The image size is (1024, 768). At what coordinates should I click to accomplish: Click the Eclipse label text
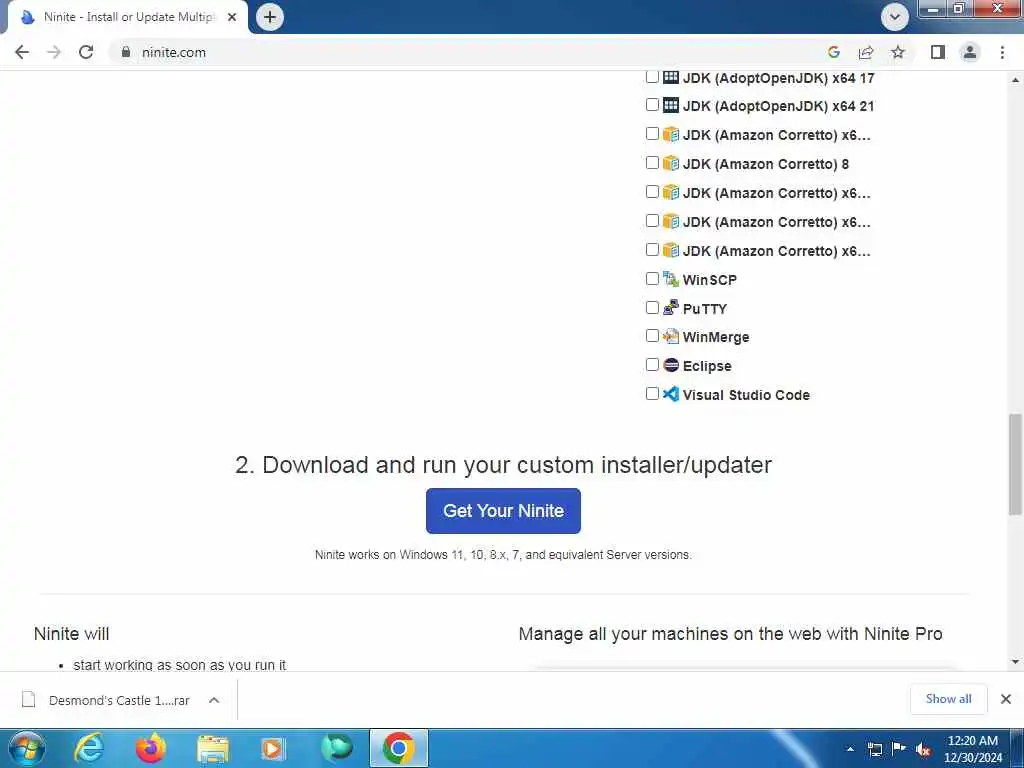coord(707,366)
